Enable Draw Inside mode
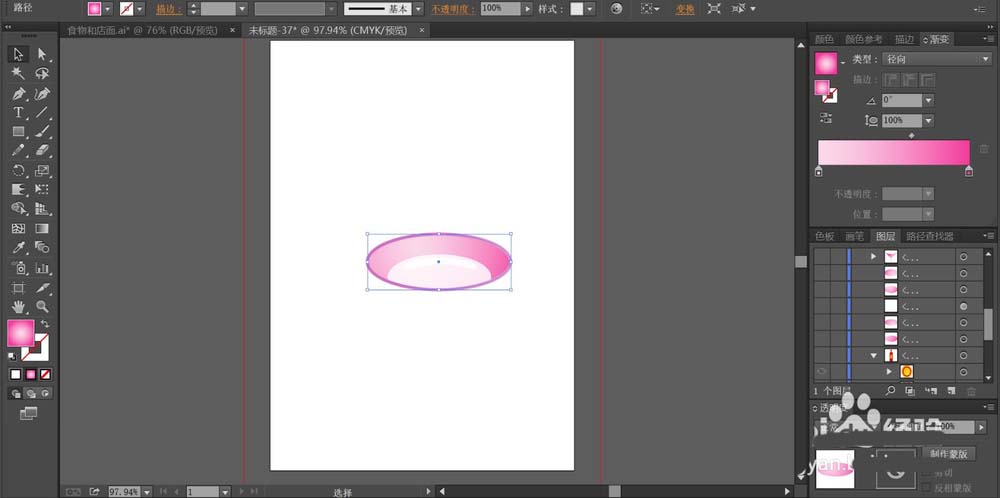 pos(45,393)
